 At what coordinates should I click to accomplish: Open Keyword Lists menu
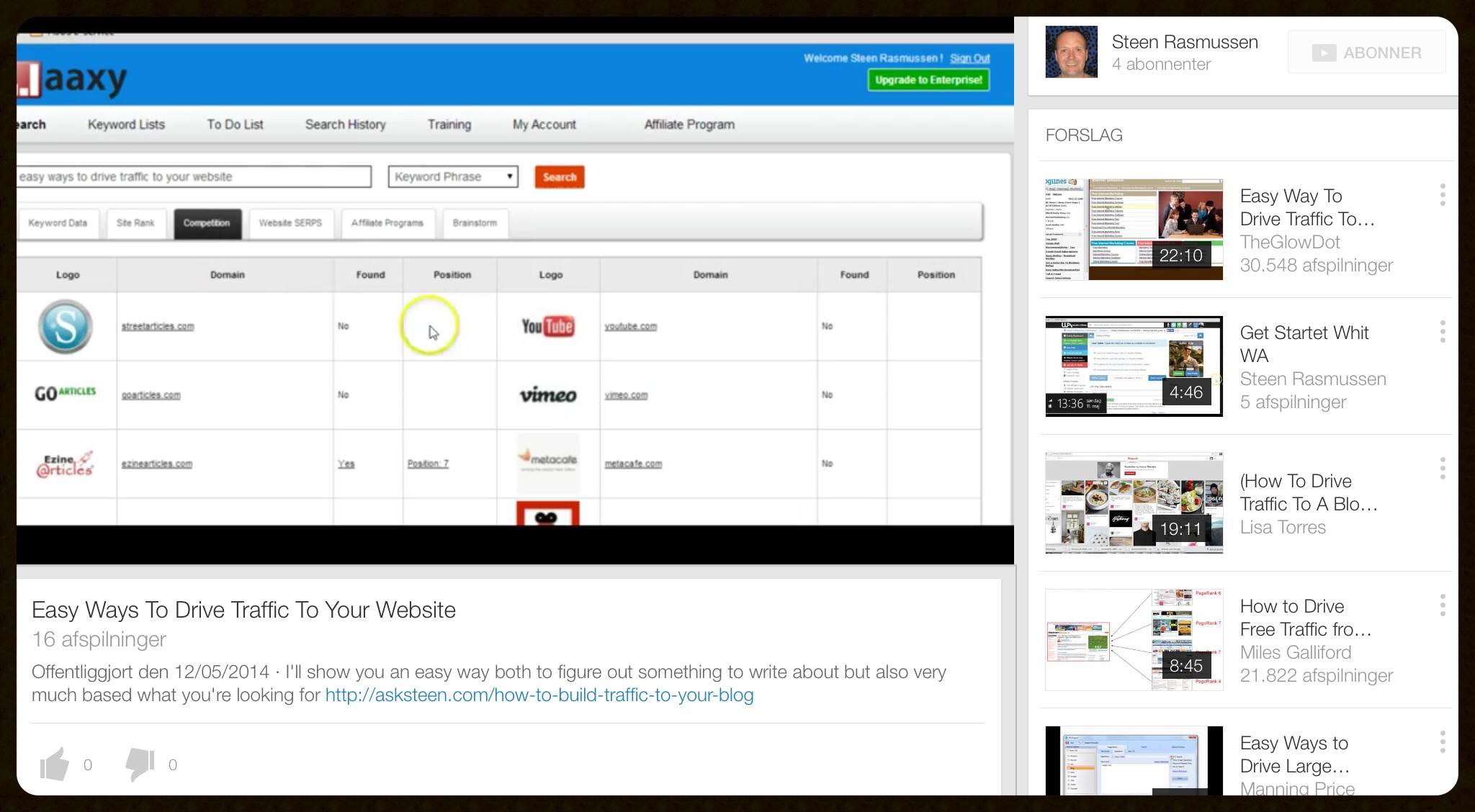126,125
